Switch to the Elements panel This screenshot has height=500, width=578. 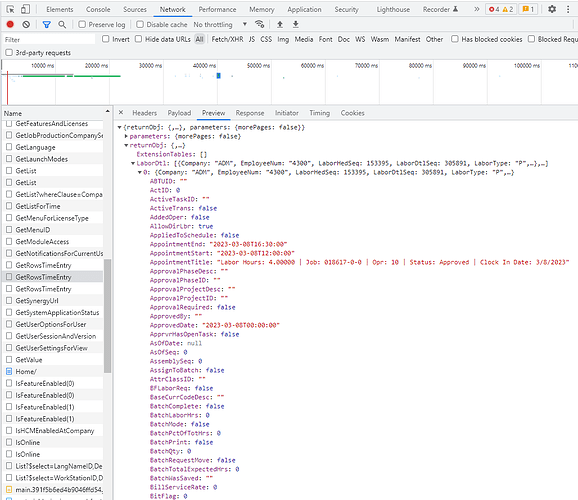coord(60,10)
